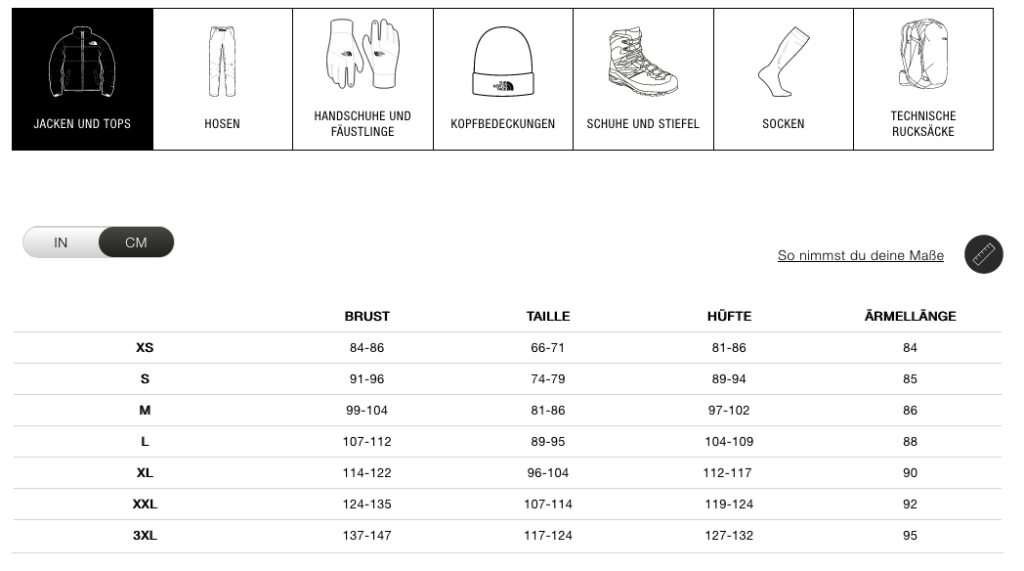
Task: Select the XS size row label
Action: [144, 348]
